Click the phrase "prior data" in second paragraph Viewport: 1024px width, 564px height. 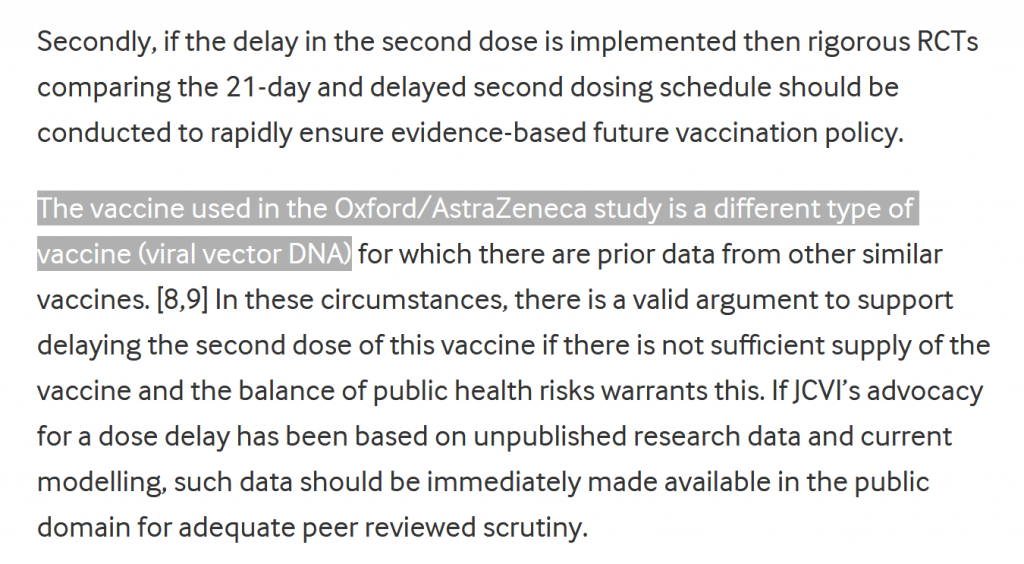coord(656,254)
